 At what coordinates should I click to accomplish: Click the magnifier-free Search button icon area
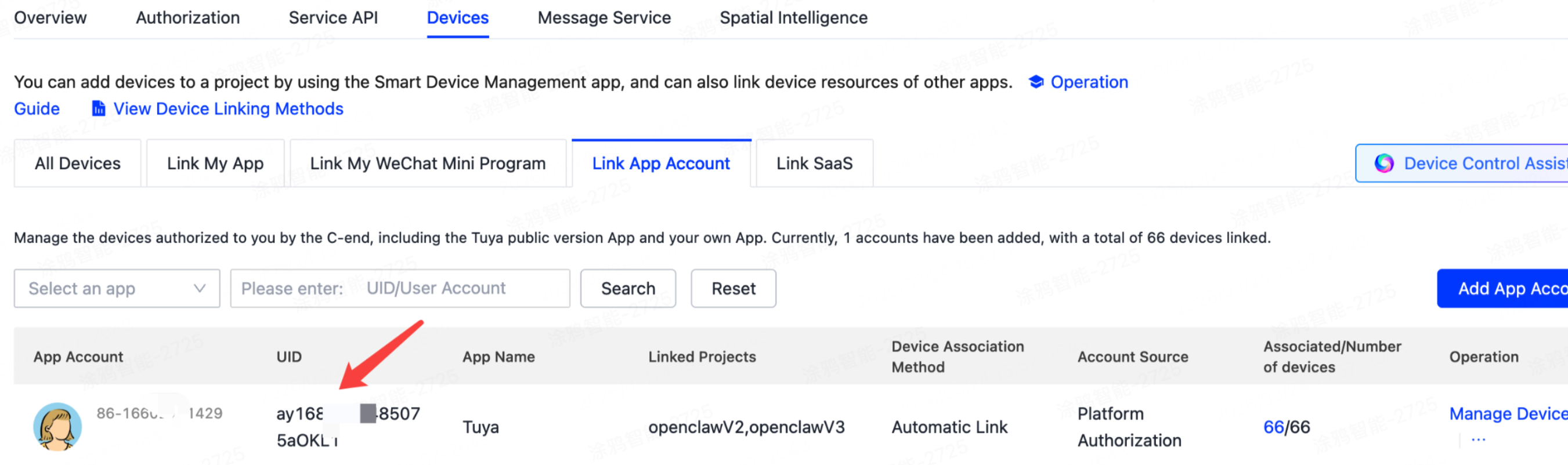pos(628,288)
